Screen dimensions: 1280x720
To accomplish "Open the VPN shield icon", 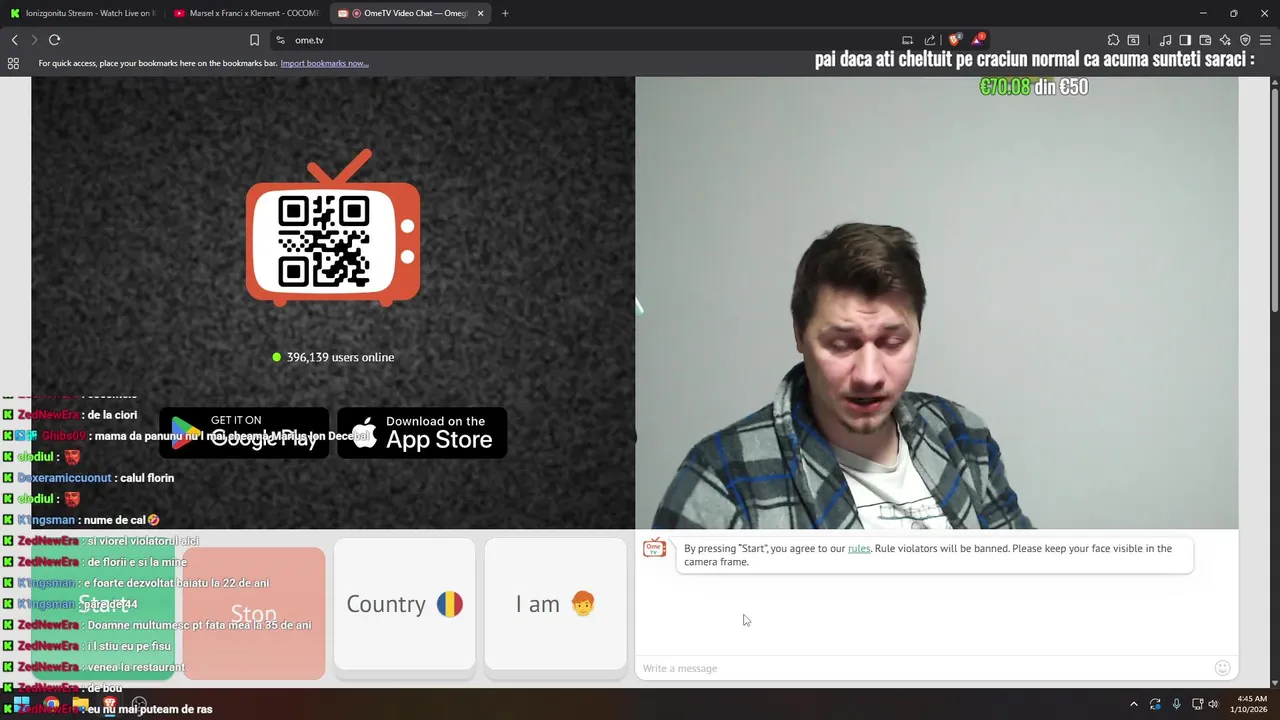I will coord(1245,40).
